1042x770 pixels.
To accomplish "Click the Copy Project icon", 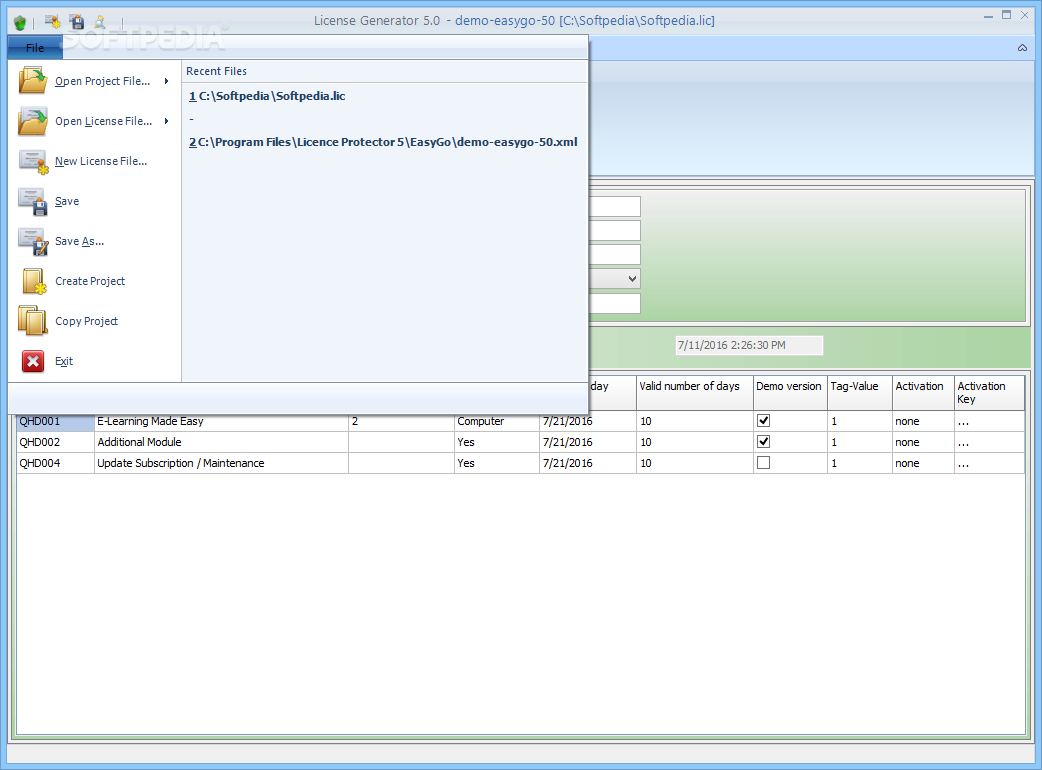I will [32, 321].
